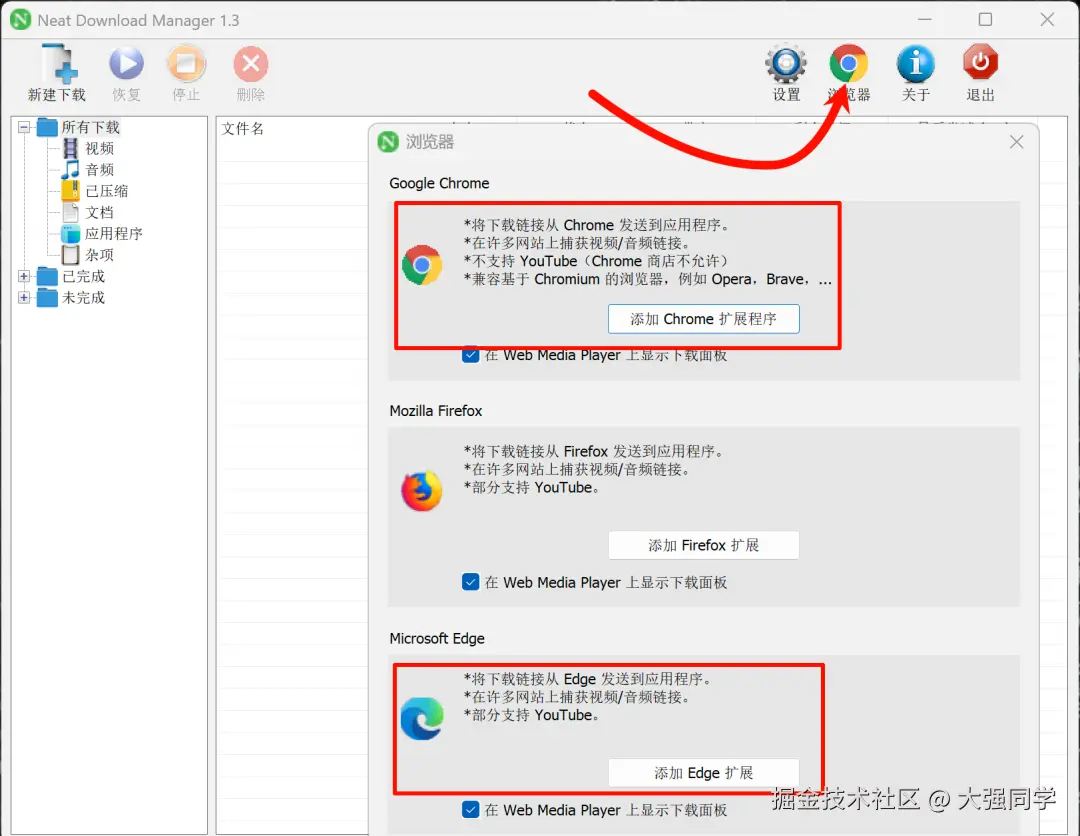
Task: Click the '不支持 YouTube' Chrome note
Action: (596, 261)
